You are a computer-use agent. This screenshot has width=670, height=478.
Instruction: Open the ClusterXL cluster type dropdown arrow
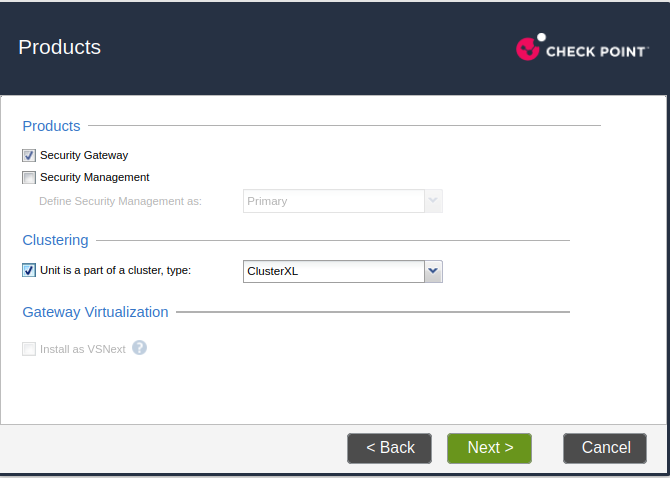coord(433,271)
